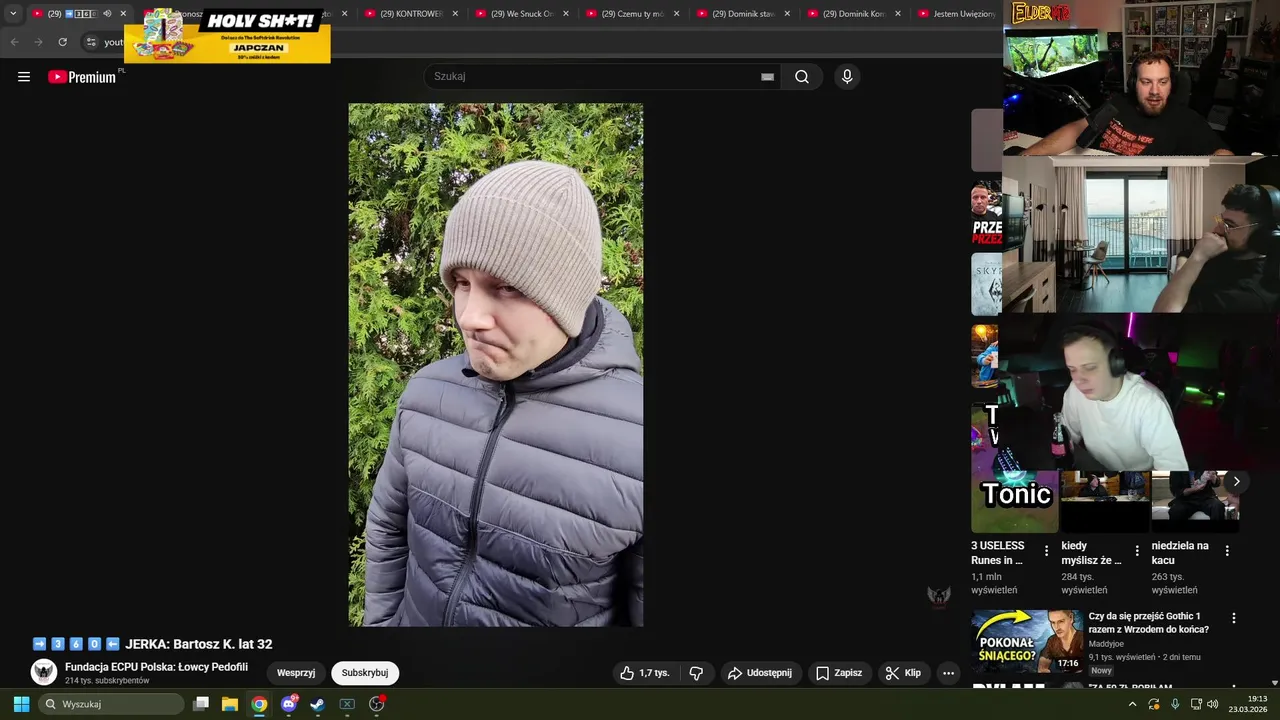Share the video via Udostępnij

[759, 673]
